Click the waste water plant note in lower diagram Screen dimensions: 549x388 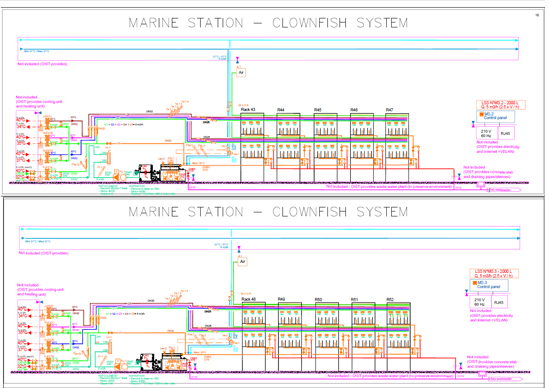coord(390,376)
